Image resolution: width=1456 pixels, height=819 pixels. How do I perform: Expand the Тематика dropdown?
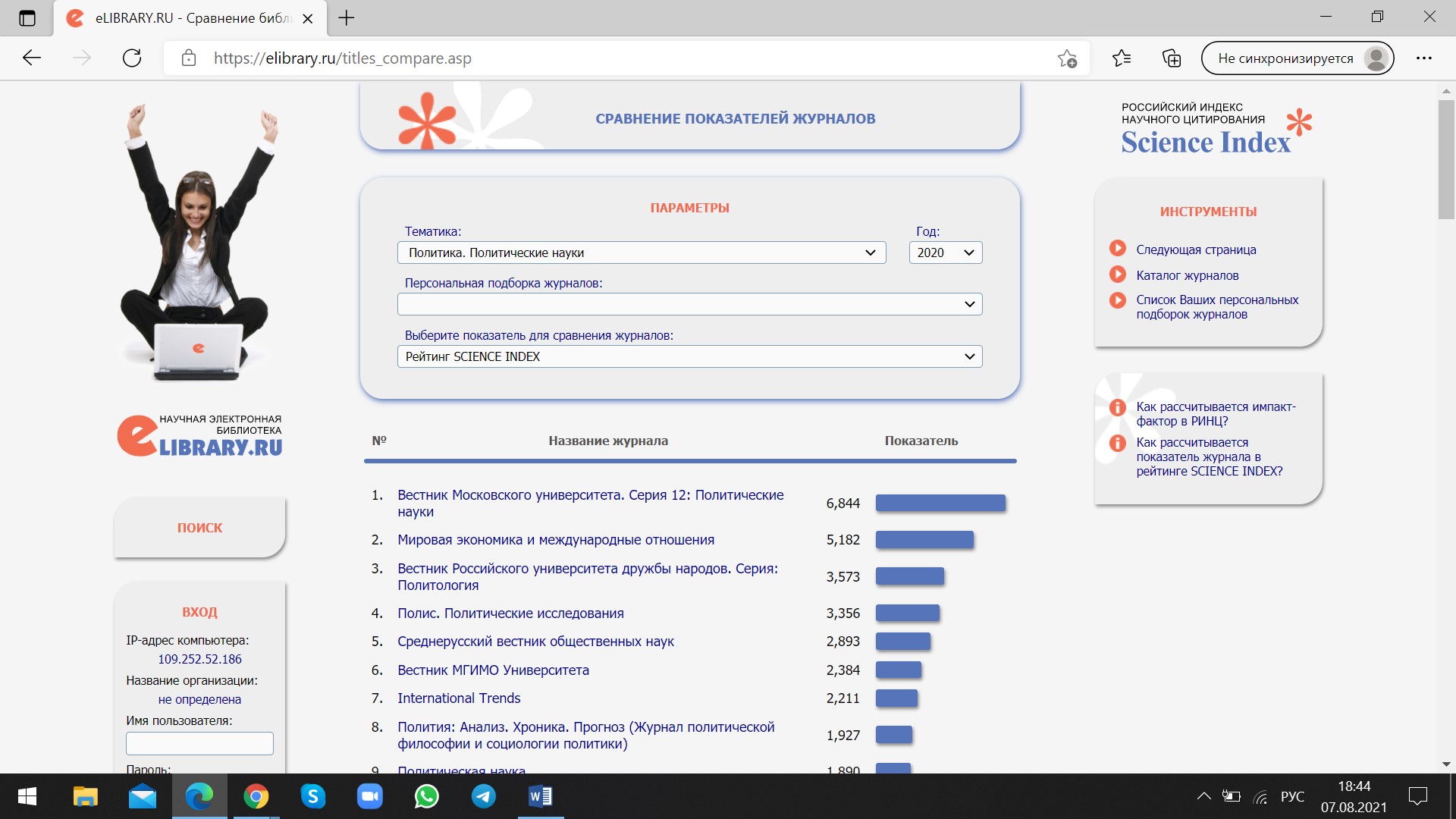641,253
